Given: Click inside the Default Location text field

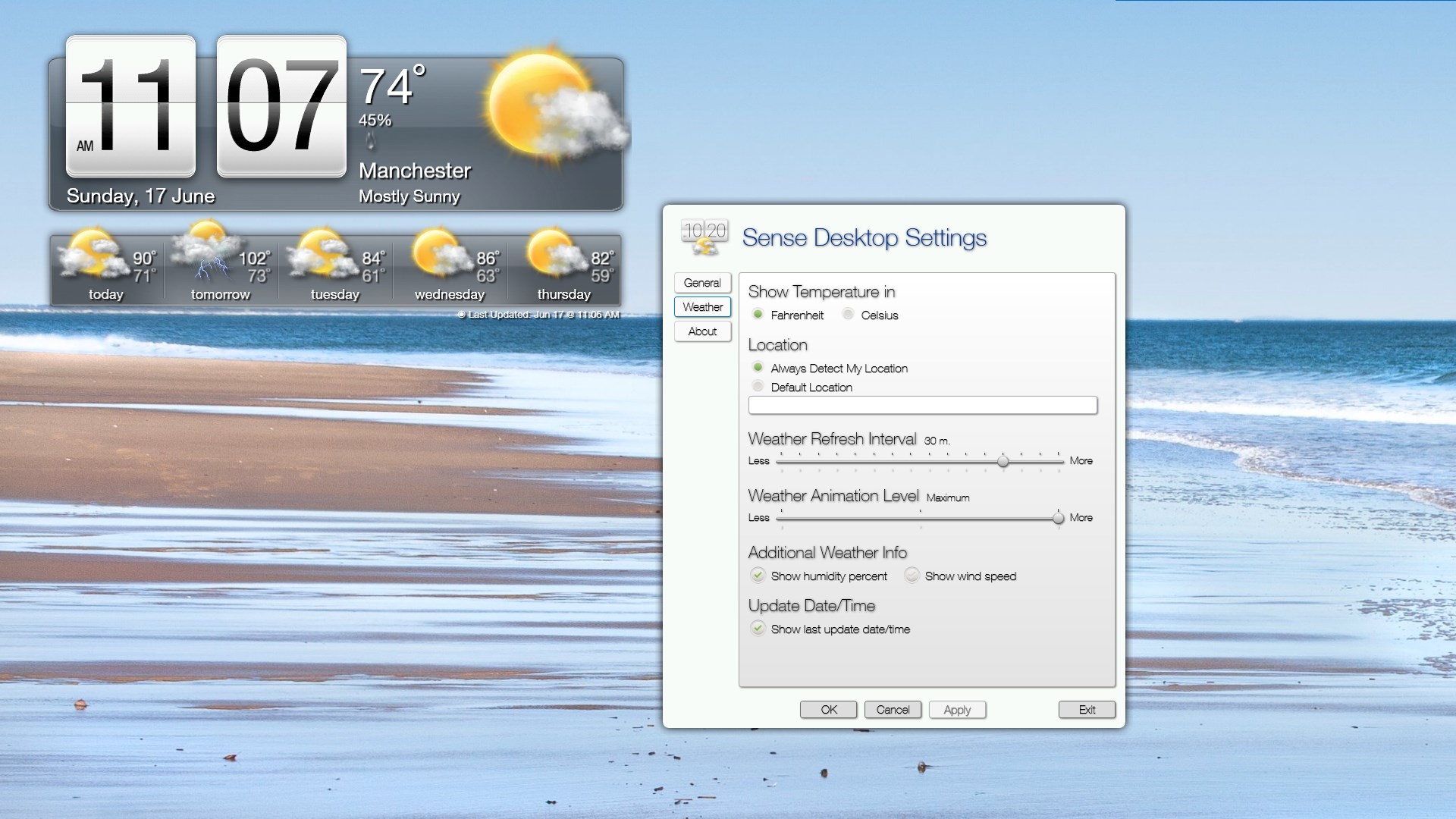Looking at the screenshot, I should click(x=922, y=405).
